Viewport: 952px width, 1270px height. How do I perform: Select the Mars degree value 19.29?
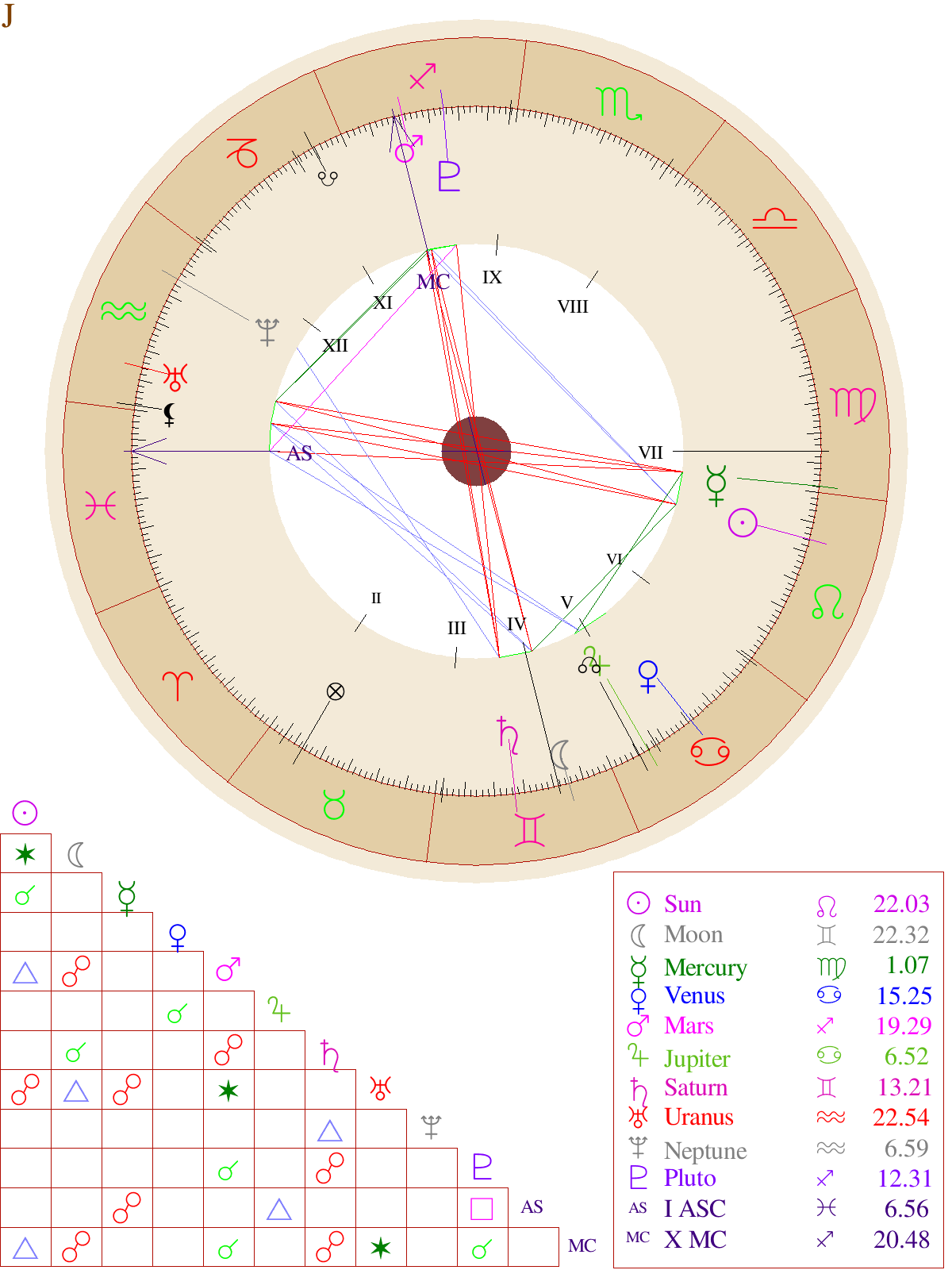(904, 1026)
